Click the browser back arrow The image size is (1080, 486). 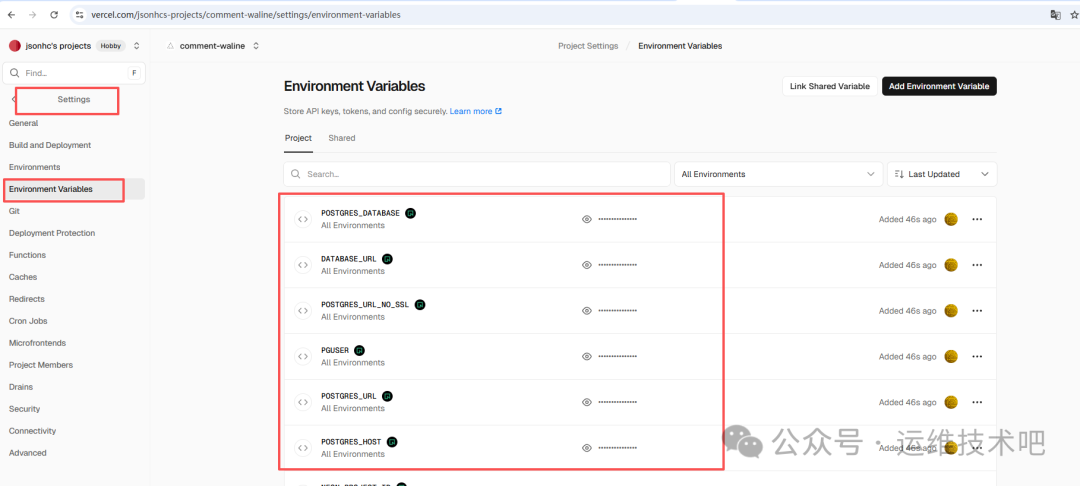click(11, 14)
